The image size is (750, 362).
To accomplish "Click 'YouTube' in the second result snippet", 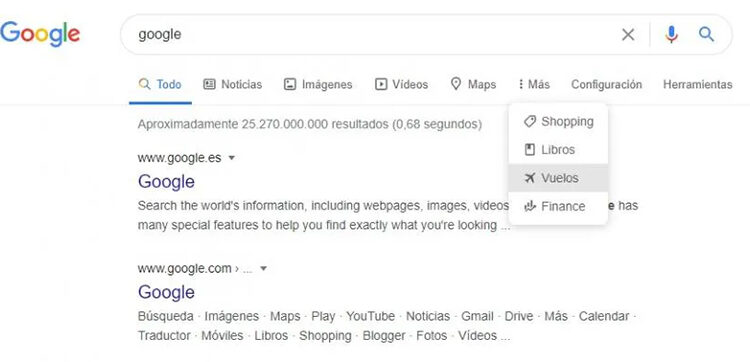I will [371, 316].
